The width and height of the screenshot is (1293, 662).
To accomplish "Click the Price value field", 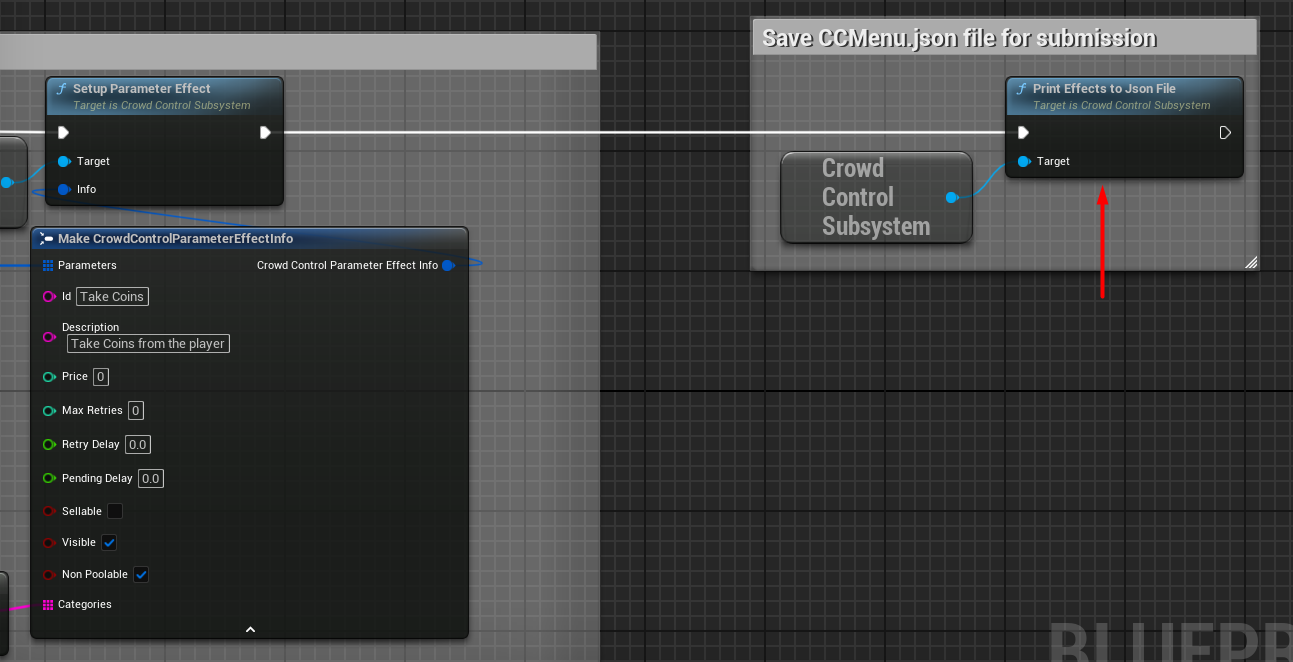I will click(100, 376).
